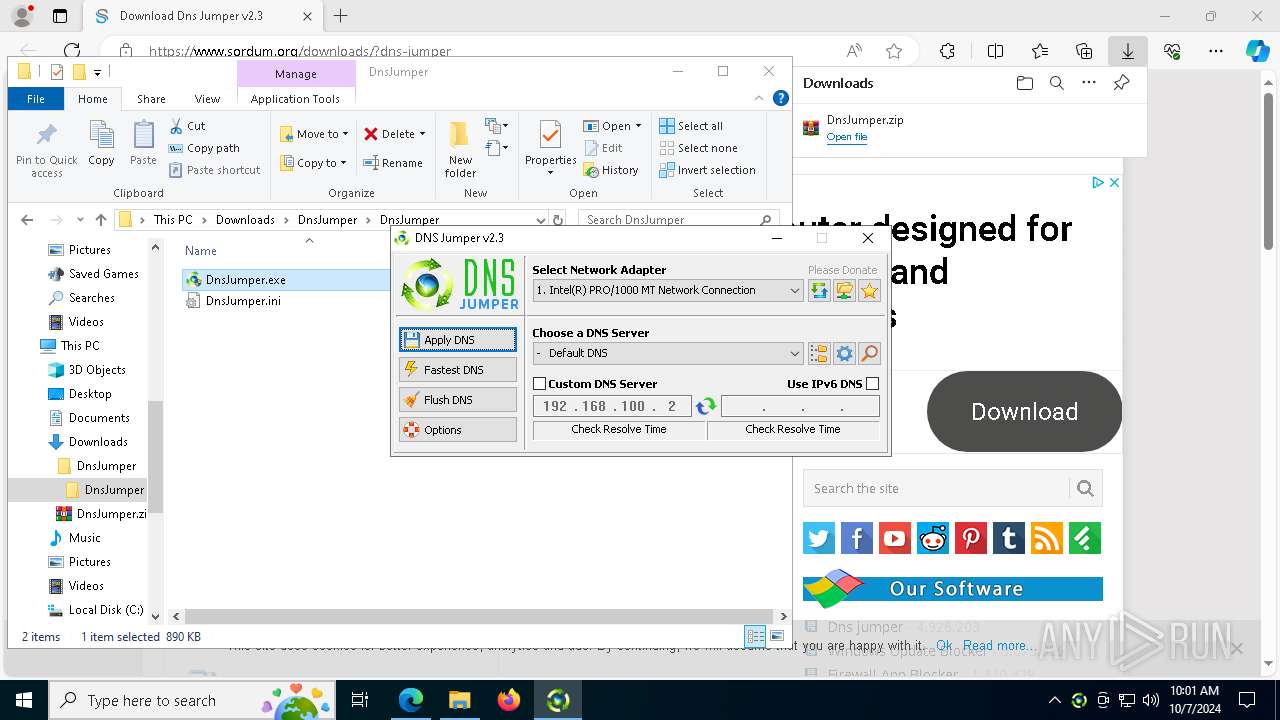Click the network connections folder icon in DNS Jumper
The width and height of the screenshot is (1280, 720).
(844, 291)
